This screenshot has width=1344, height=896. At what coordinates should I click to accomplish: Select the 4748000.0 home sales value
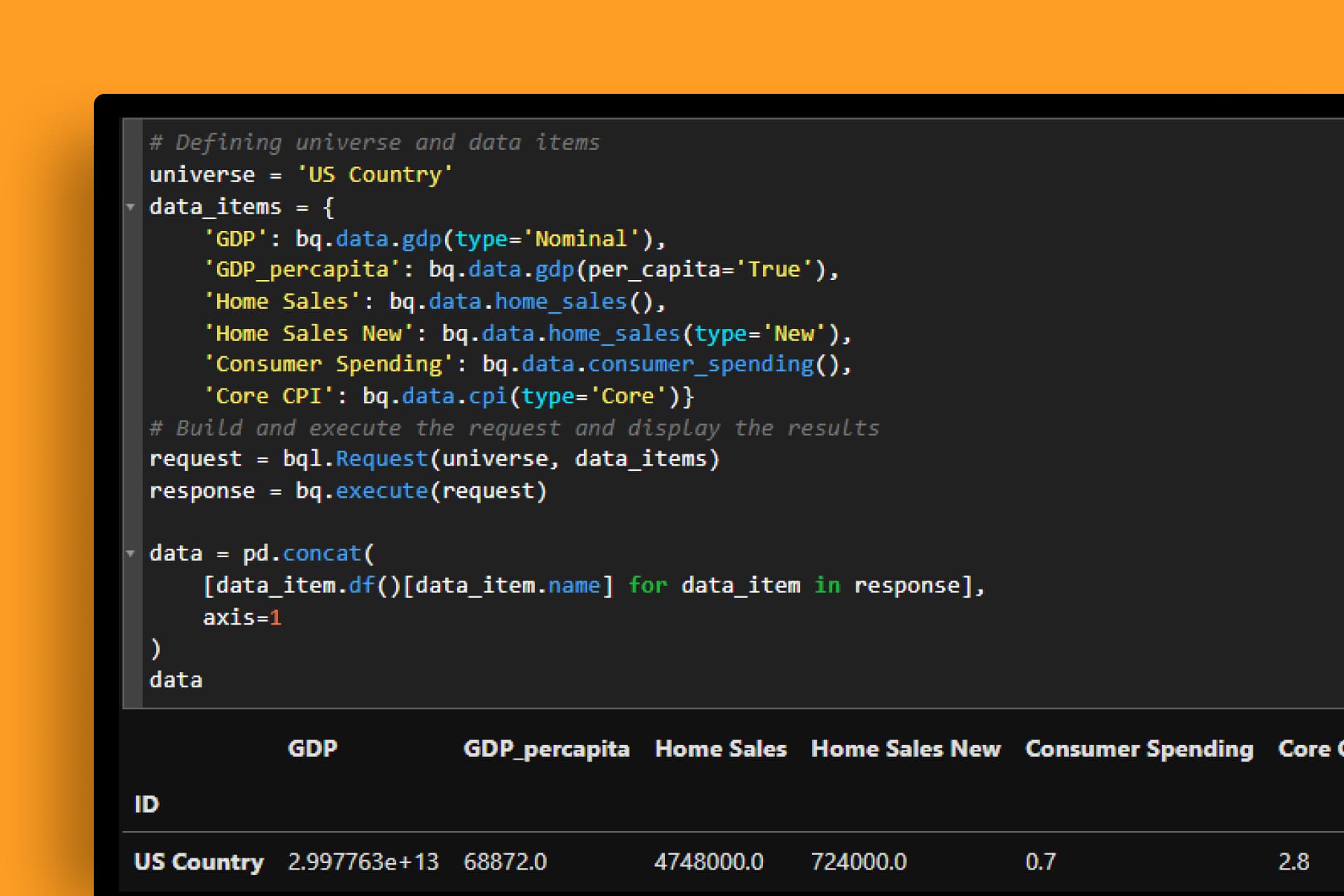pos(708,862)
